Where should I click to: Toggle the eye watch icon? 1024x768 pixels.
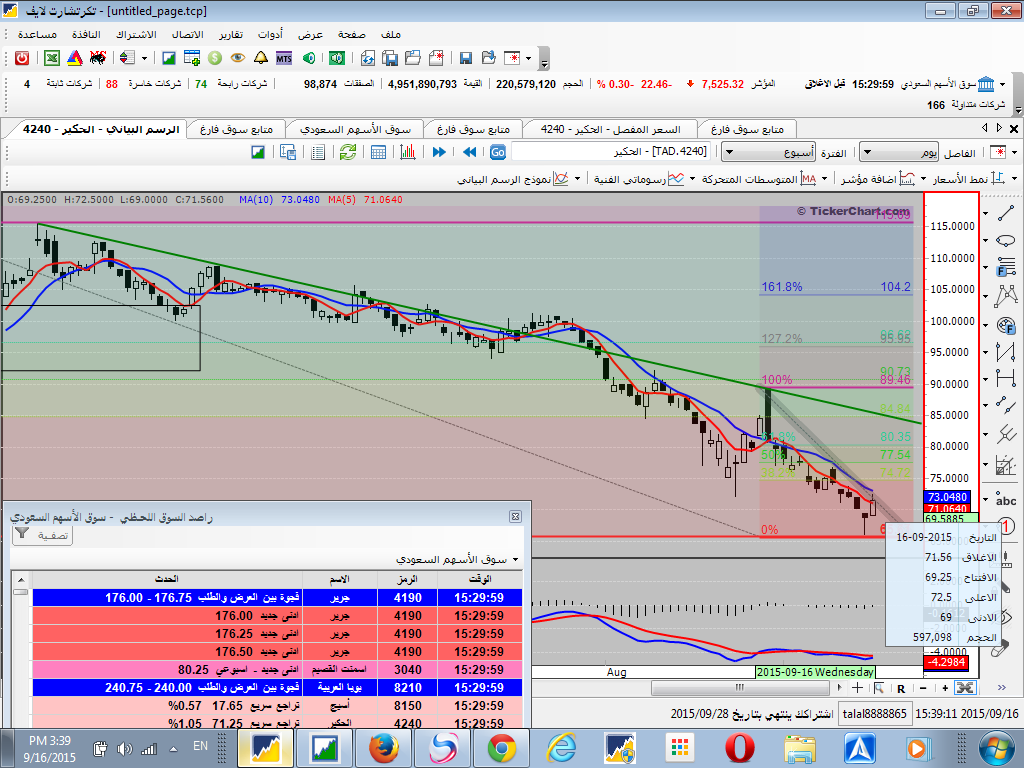238,58
